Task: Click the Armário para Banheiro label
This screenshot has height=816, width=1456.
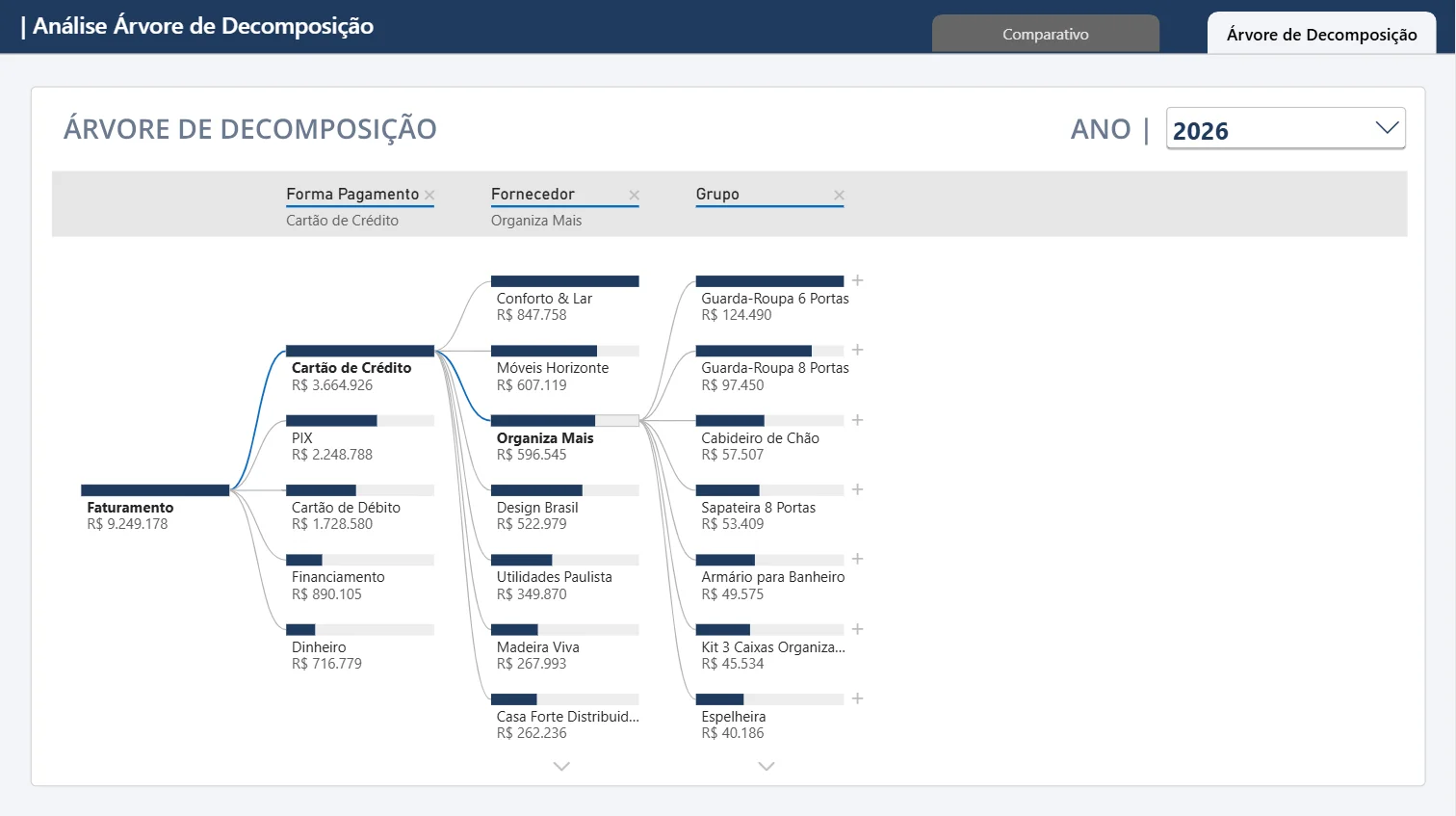Action: pyautogui.click(x=773, y=577)
